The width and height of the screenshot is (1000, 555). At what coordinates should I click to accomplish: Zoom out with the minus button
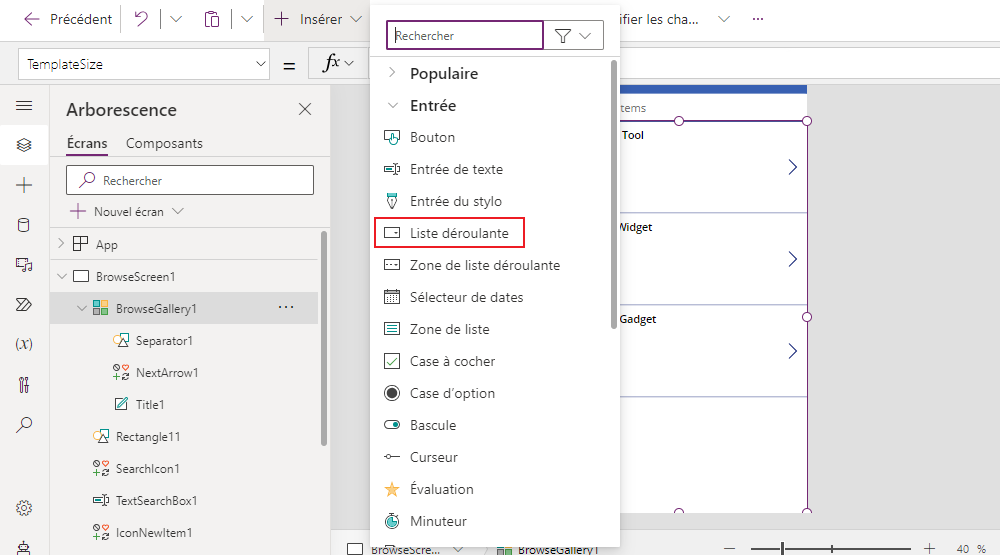click(730, 548)
